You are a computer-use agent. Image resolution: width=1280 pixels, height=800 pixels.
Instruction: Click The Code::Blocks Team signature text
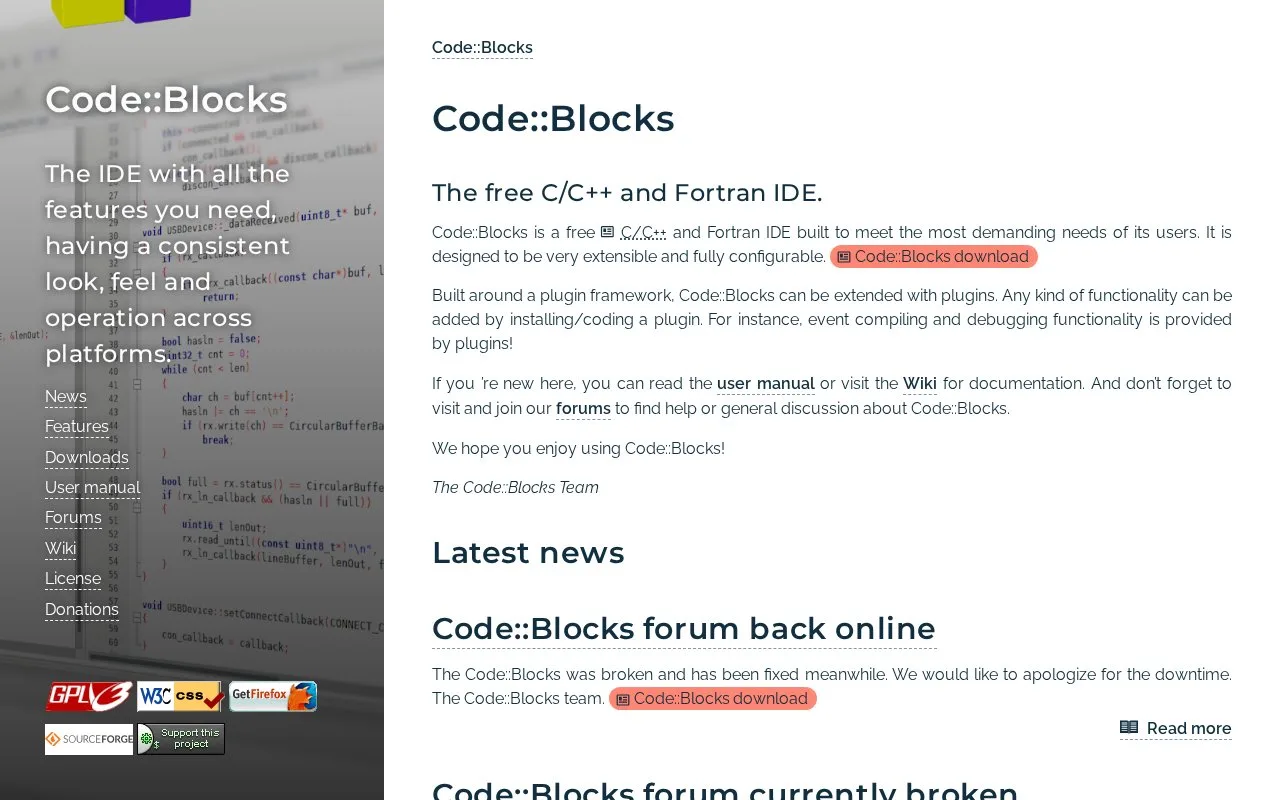[515, 487]
